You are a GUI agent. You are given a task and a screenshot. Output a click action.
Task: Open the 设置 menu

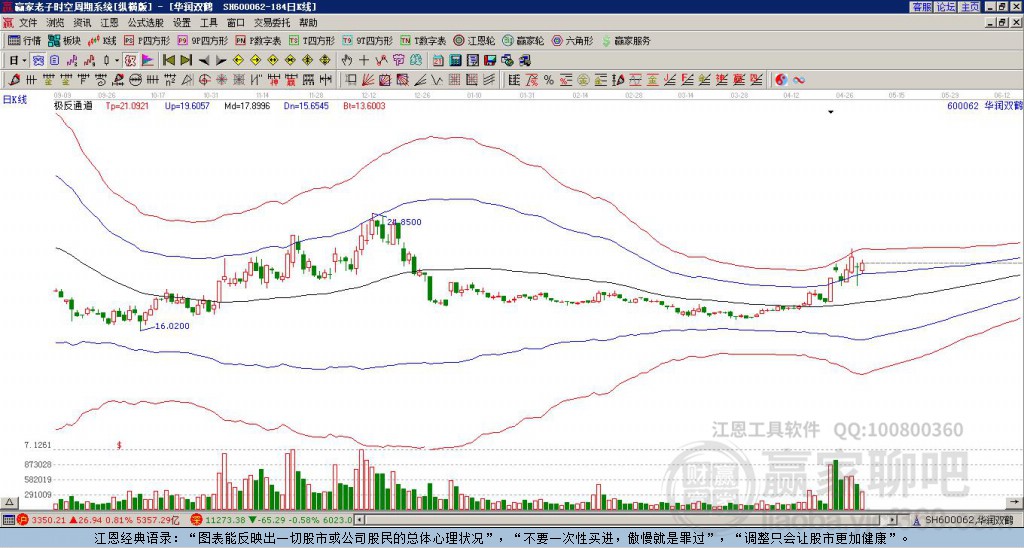click(x=182, y=23)
